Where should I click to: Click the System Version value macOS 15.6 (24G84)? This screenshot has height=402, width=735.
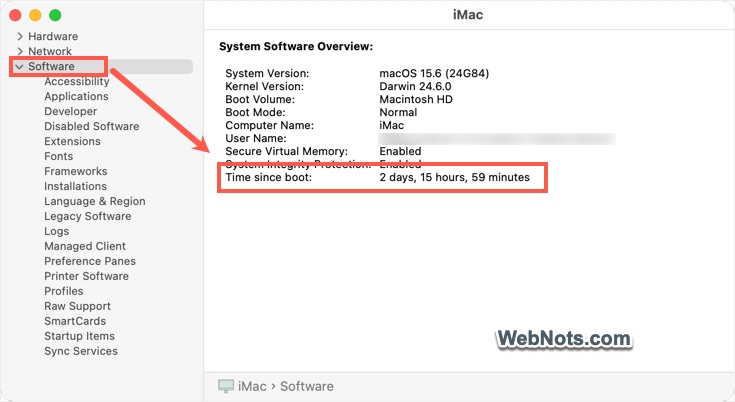click(434, 73)
